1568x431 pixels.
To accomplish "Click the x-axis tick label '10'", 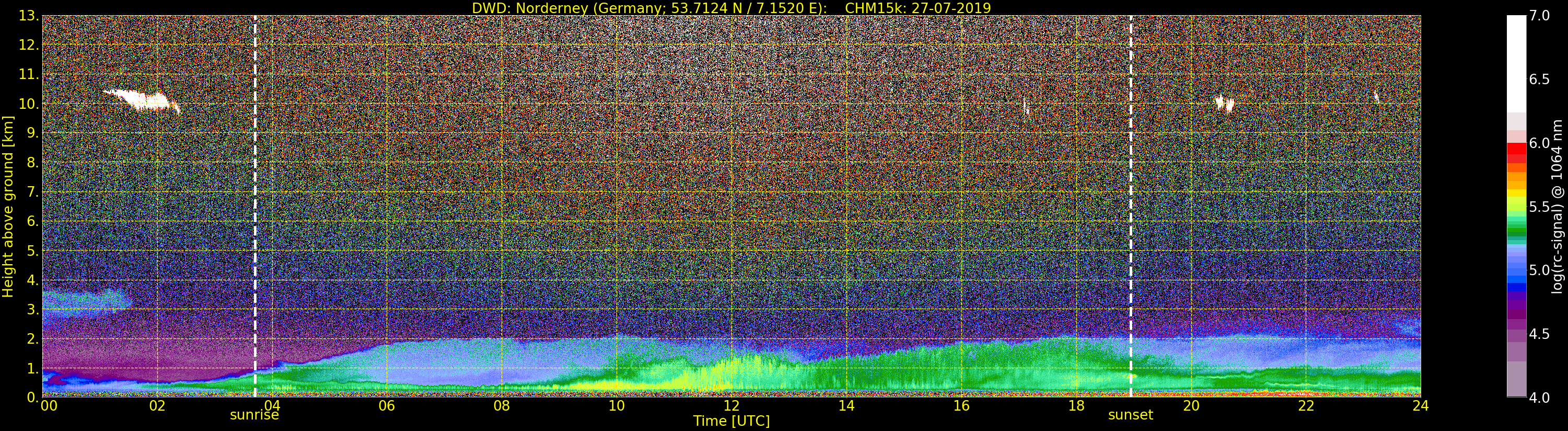I will [x=617, y=405].
